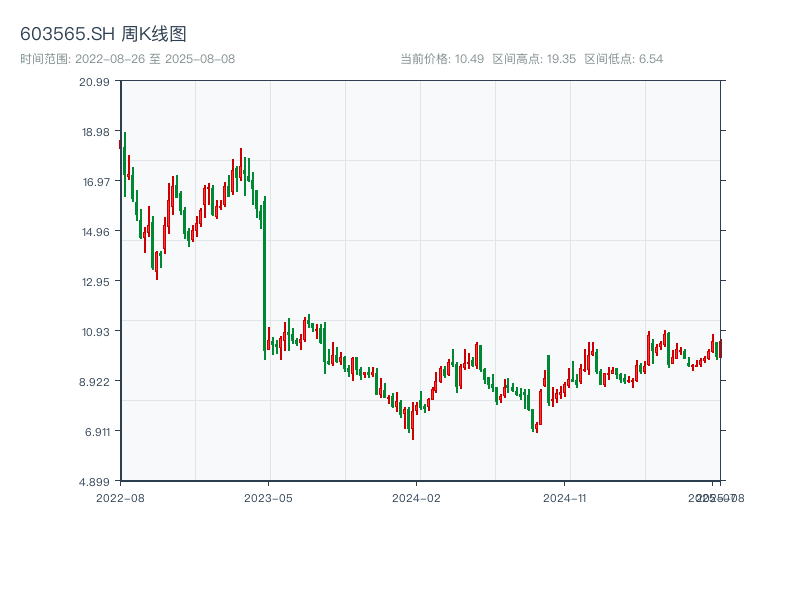
Task: Click the 603565.SH 周K线图 chart title
Action: [103, 35]
